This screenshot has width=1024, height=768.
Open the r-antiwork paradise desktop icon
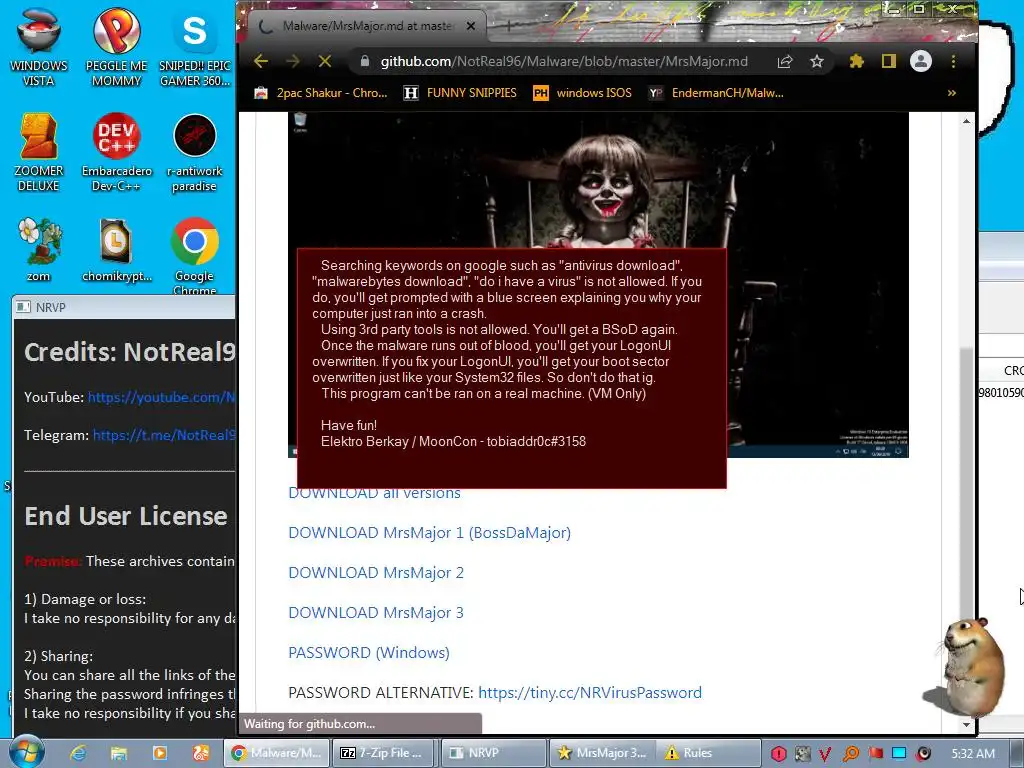coord(195,152)
